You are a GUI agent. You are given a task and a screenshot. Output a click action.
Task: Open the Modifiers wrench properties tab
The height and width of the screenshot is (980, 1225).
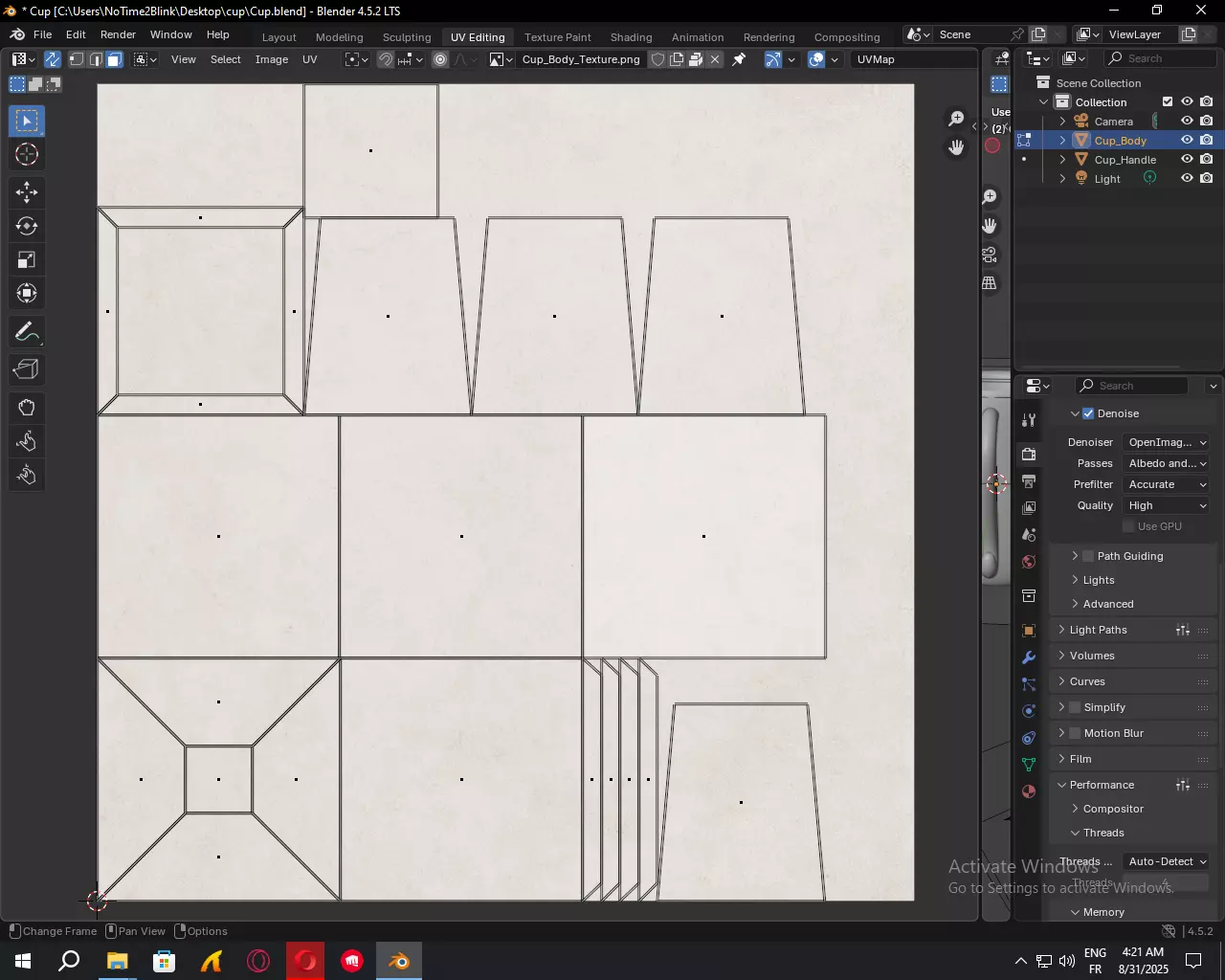[1029, 658]
